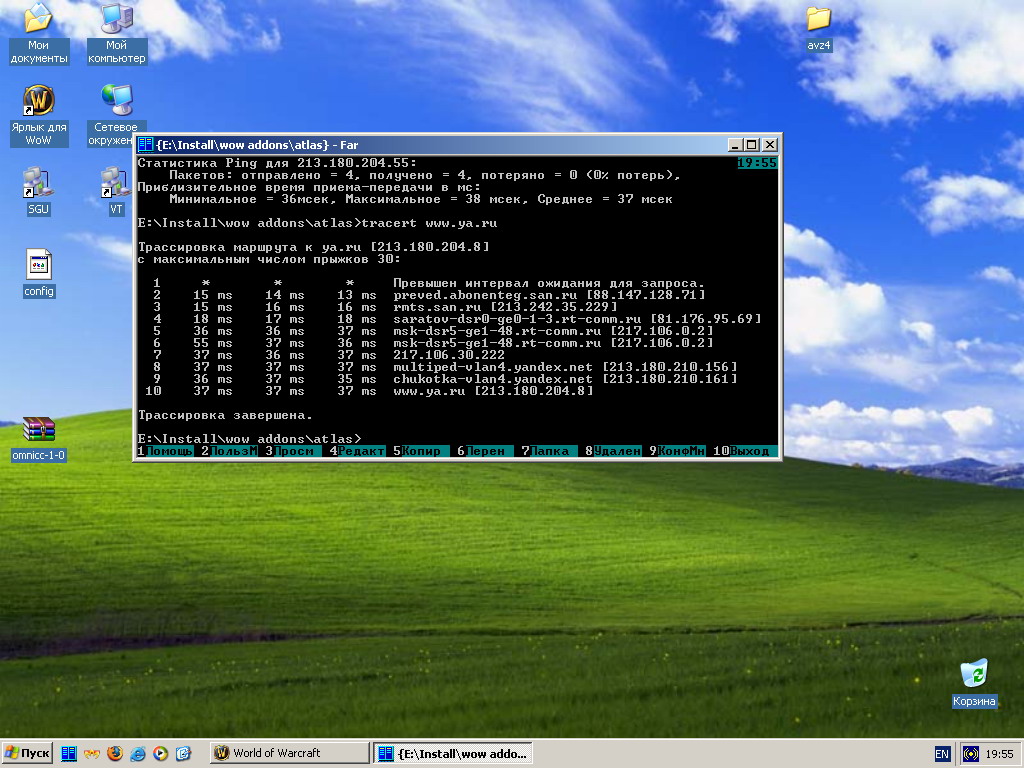Click hop 10 www.ya.ru [213.180.204.8]
1024x768 pixels.
pyautogui.click(x=493, y=391)
